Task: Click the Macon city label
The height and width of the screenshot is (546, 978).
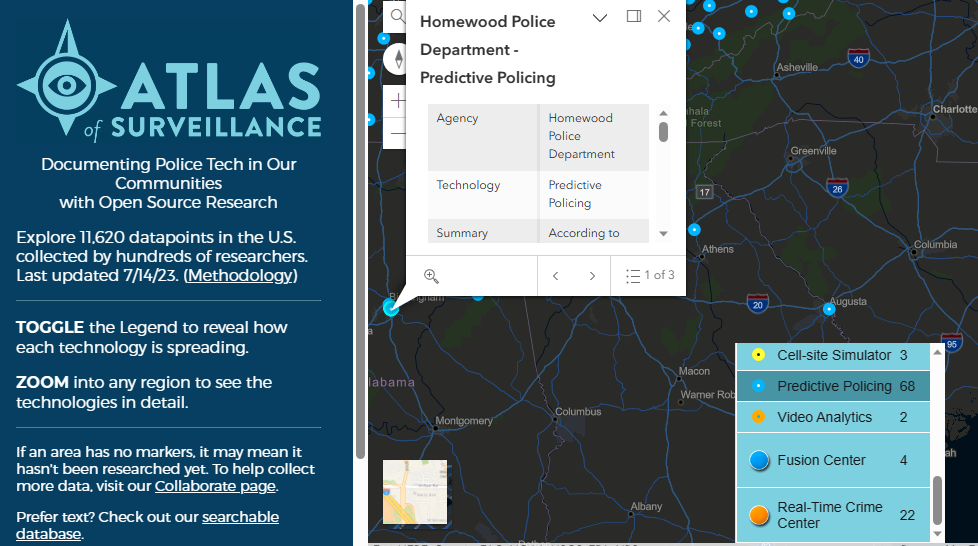Action: point(694,371)
